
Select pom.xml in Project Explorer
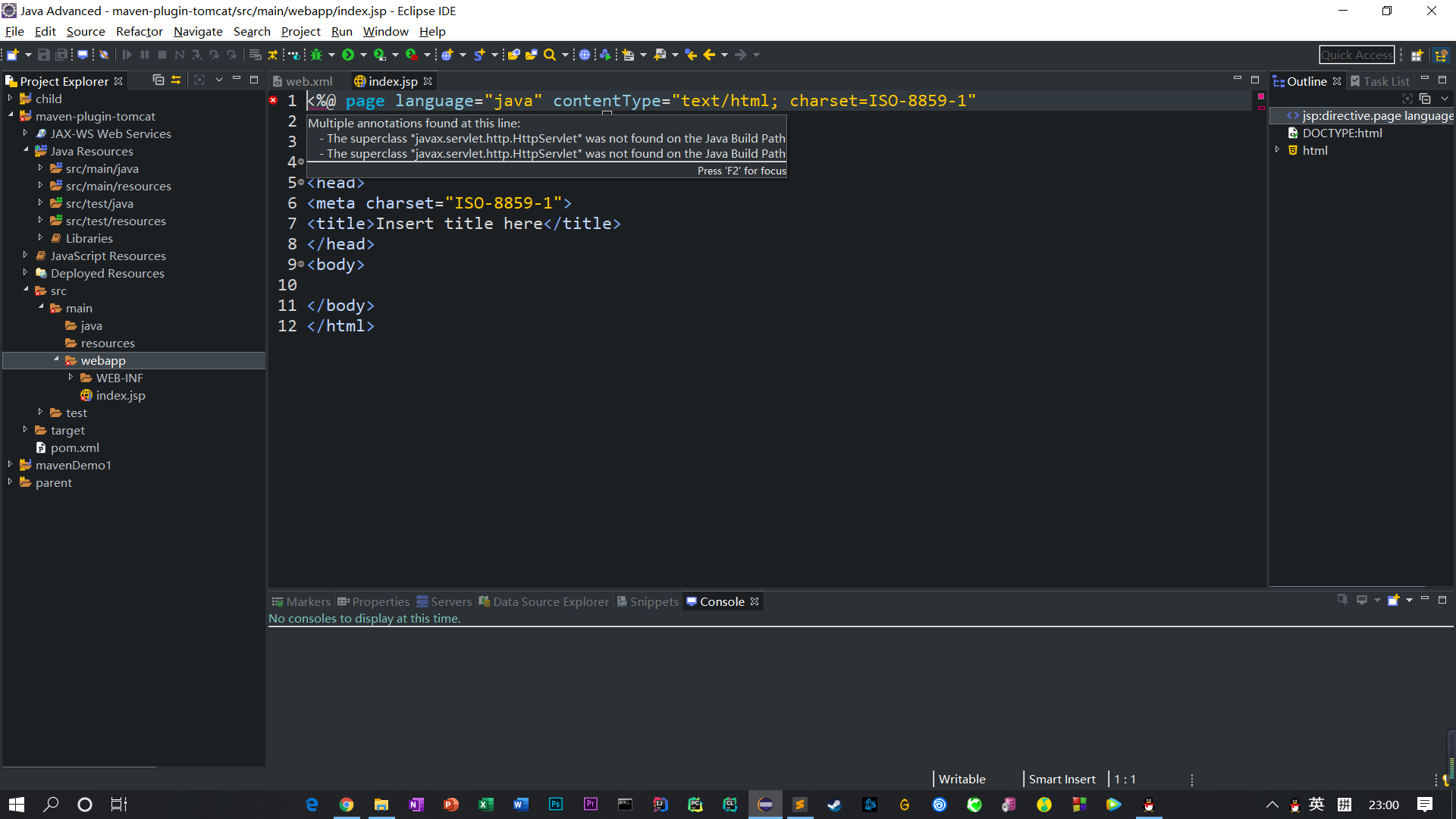coord(74,447)
